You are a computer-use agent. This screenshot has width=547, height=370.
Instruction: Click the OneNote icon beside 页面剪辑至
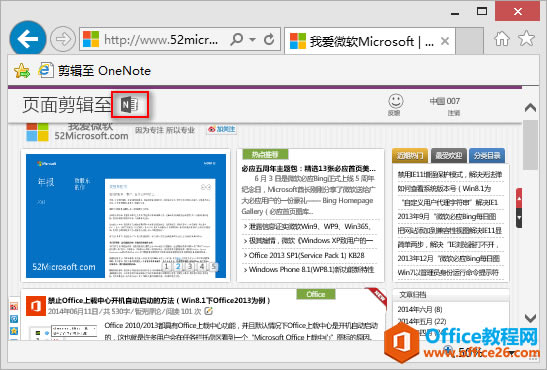pos(130,104)
